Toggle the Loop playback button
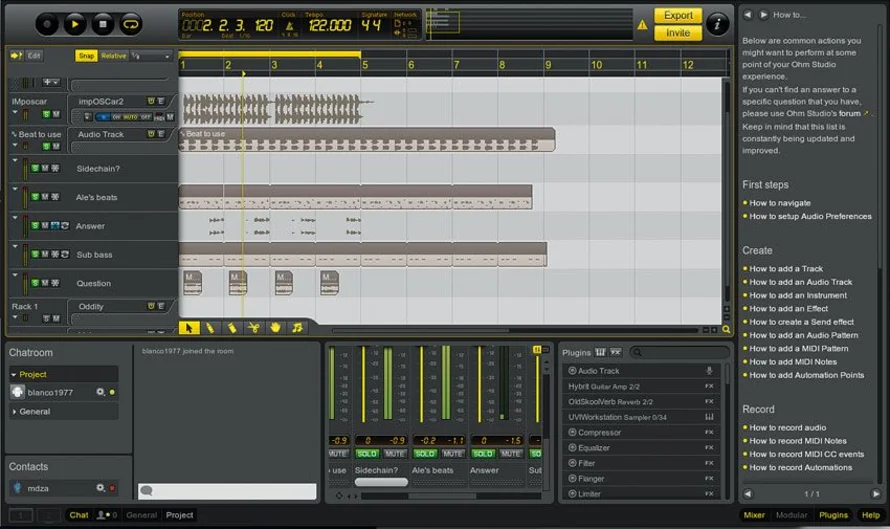Image resolution: width=890 pixels, height=529 pixels. coord(131,22)
